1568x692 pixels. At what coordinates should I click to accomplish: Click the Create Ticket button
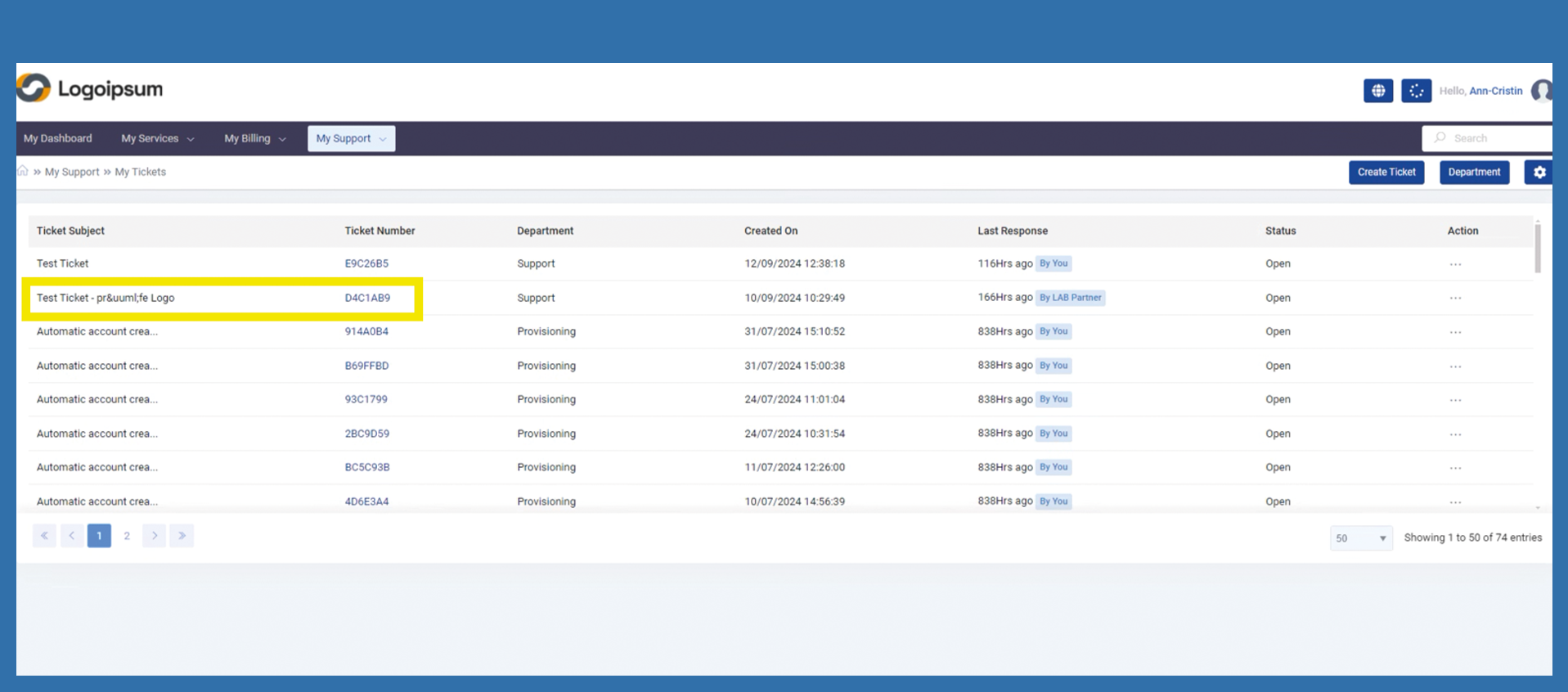1386,173
